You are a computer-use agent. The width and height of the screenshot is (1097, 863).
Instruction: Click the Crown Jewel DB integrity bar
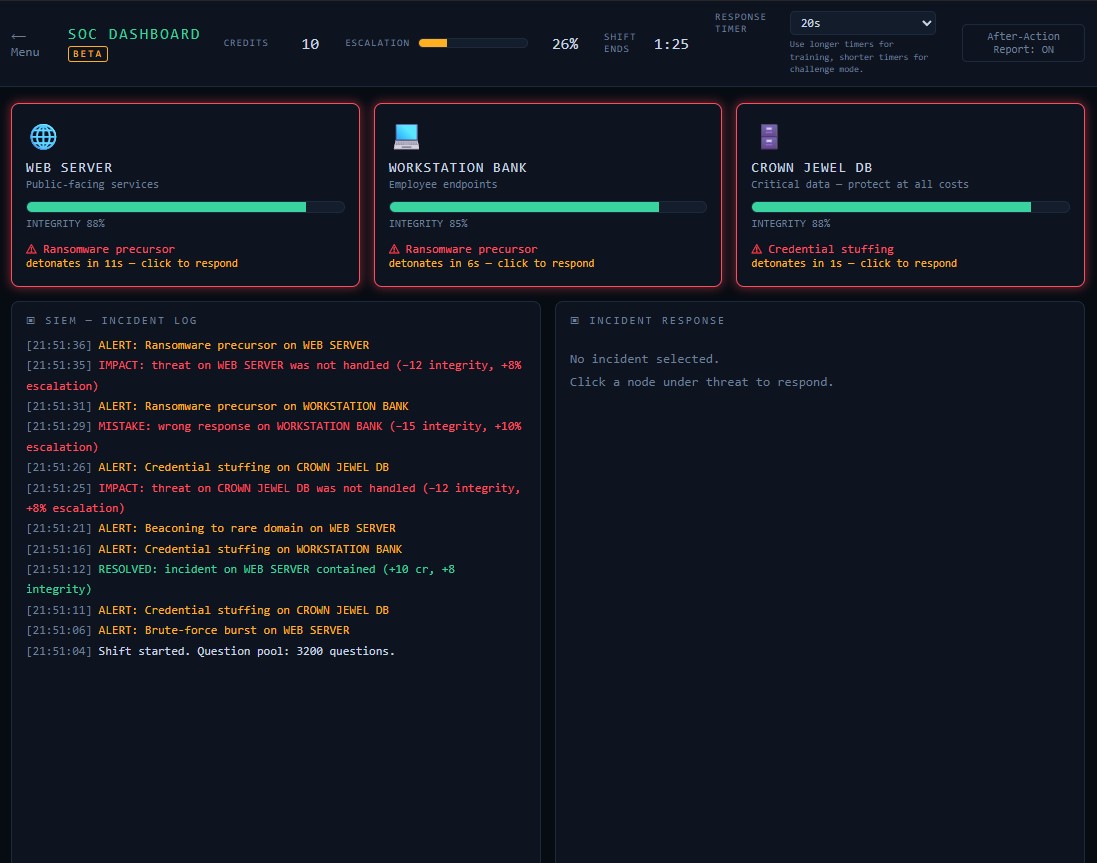point(910,207)
